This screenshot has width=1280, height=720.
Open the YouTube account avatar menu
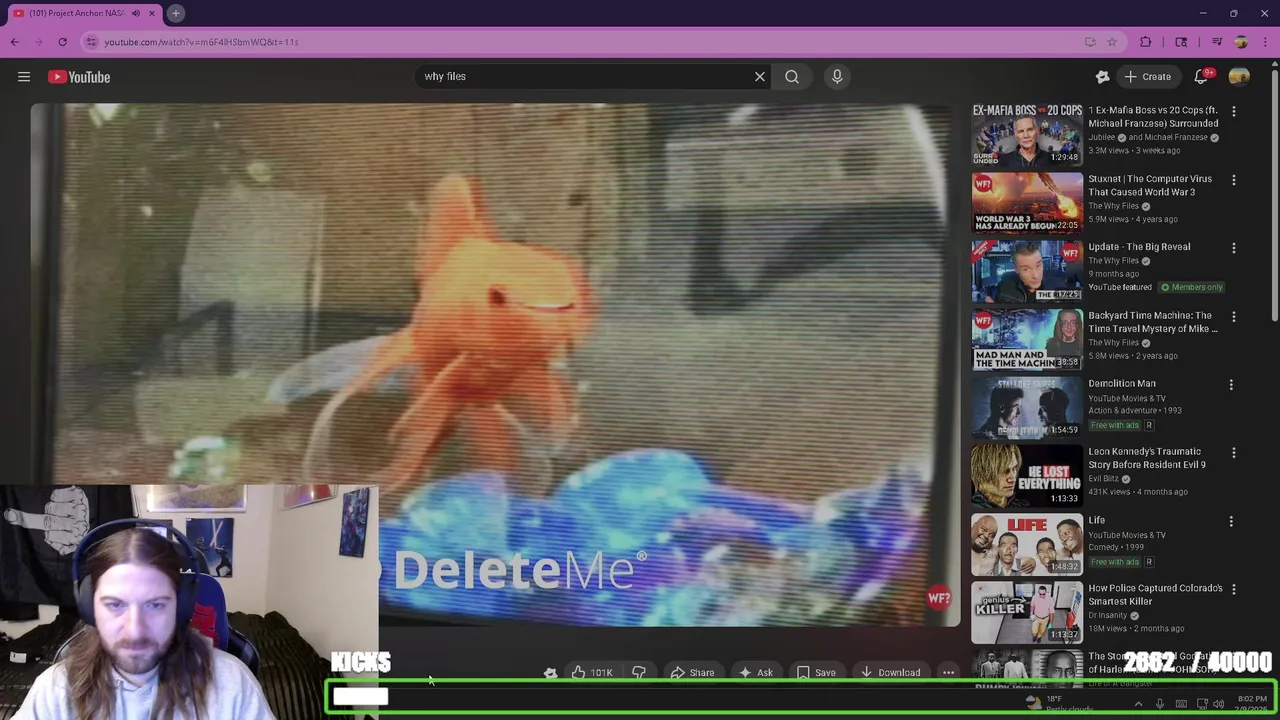pos(1239,77)
